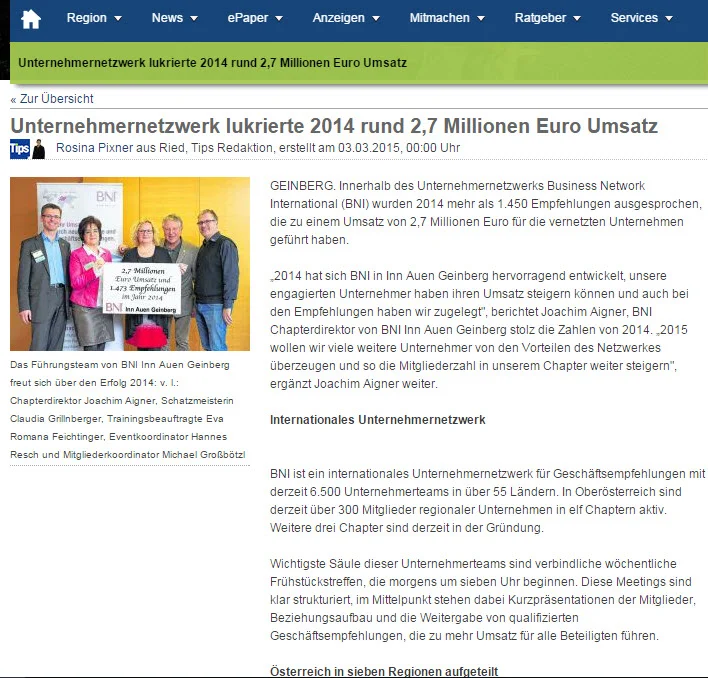This screenshot has width=708, height=678.
Task: Open the Region menu label
Action: [87, 18]
